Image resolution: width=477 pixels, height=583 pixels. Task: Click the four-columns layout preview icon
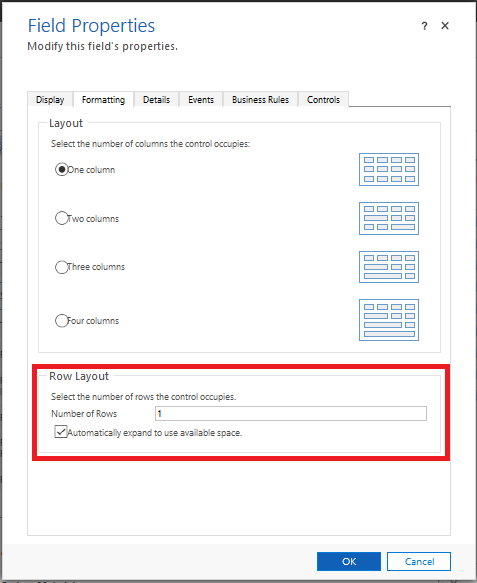tap(389, 320)
